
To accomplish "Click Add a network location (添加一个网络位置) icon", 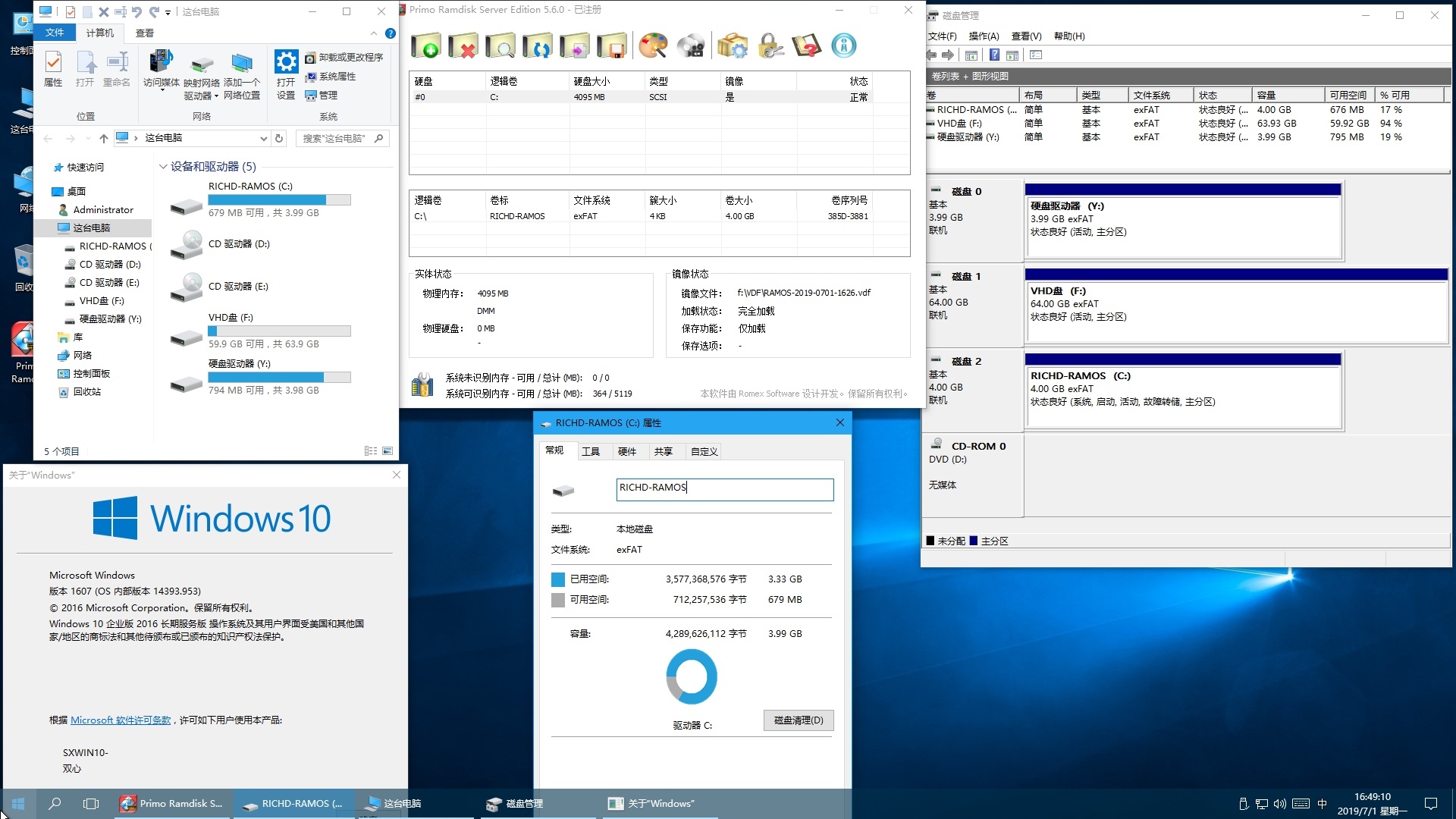I will [242, 74].
